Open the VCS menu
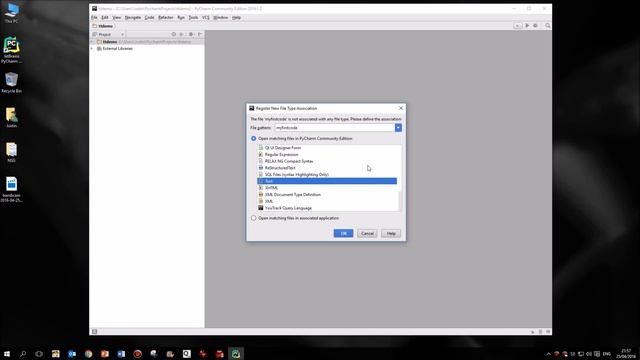640x360 pixels. click(x=206, y=18)
